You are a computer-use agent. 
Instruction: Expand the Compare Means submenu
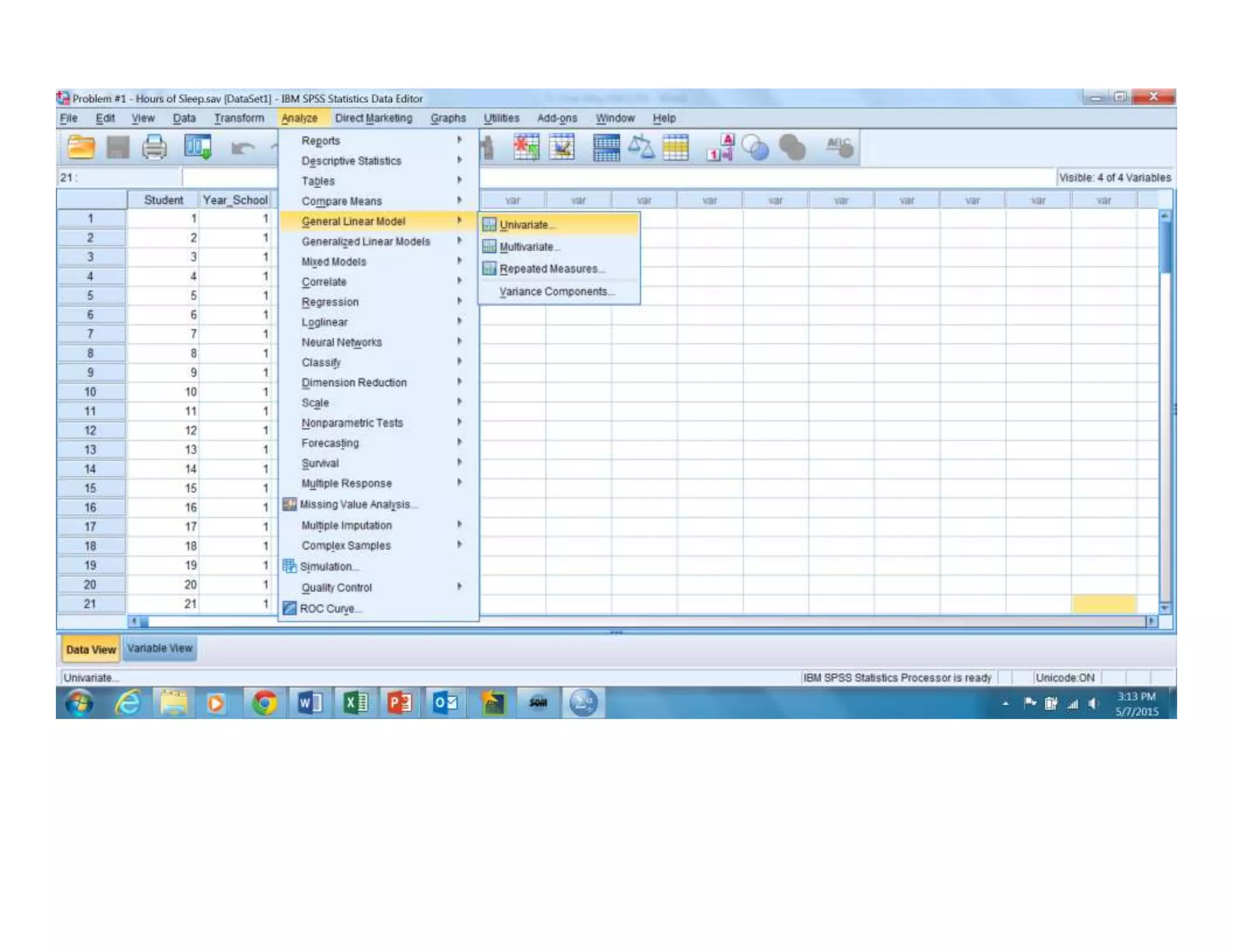[x=341, y=201]
